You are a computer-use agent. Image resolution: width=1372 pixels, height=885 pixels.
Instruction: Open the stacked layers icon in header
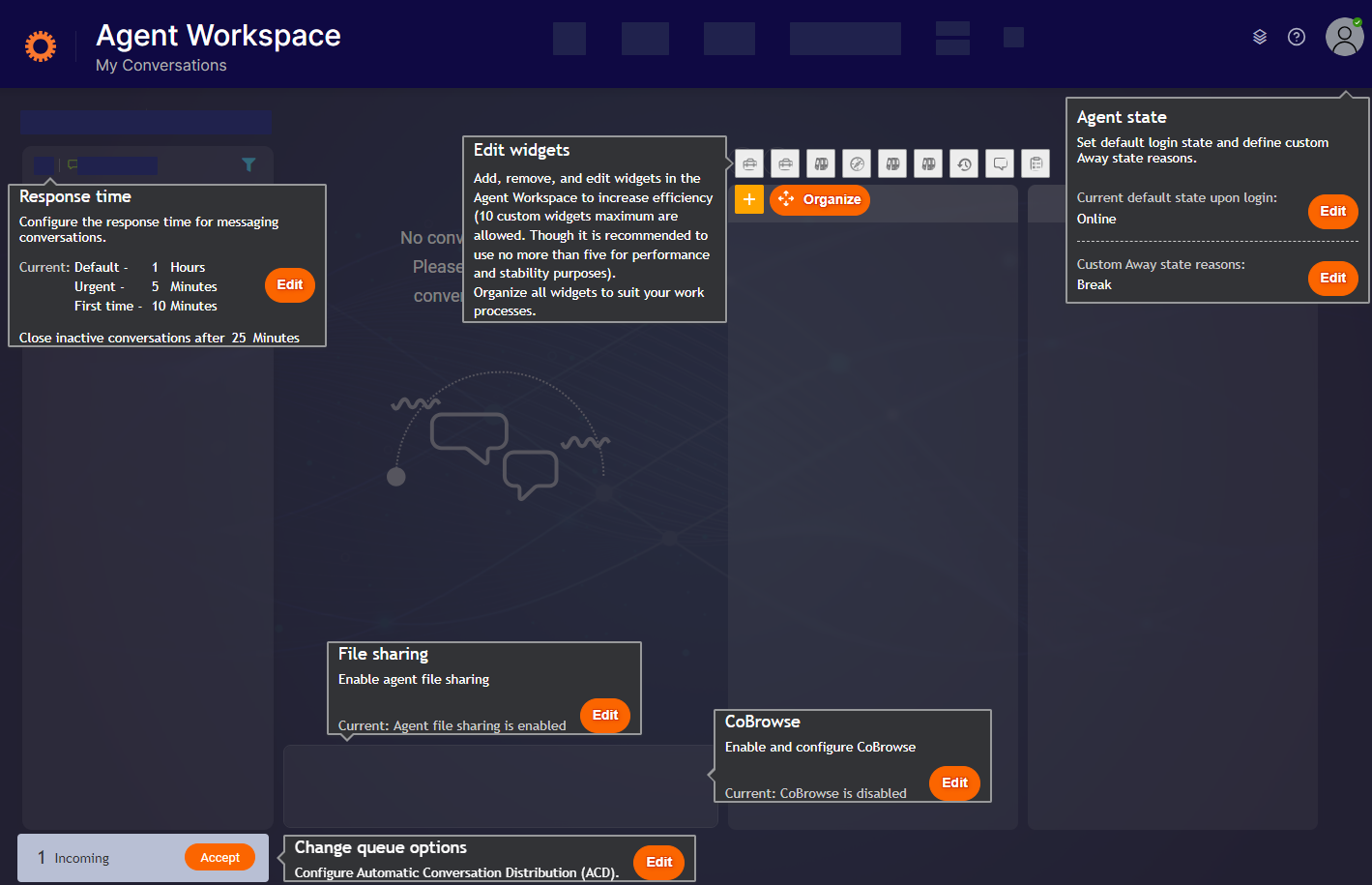click(x=1260, y=37)
